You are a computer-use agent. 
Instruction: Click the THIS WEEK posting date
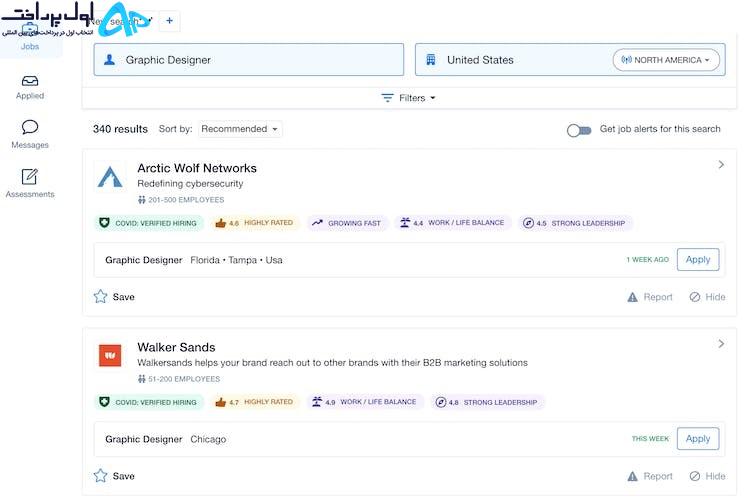pyautogui.click(x=650, y=438)
